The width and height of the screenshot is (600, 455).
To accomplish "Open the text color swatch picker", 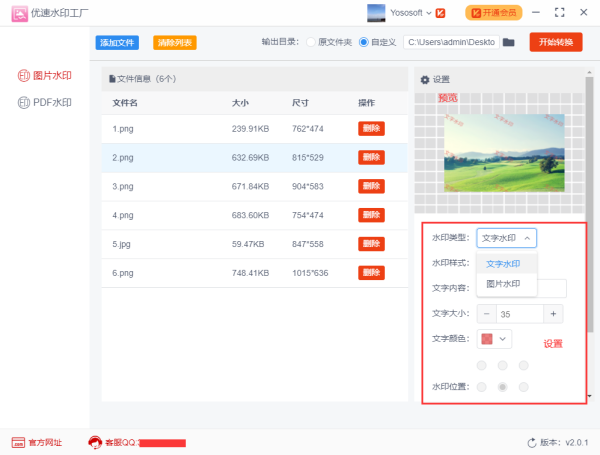I will coord(494,339).
